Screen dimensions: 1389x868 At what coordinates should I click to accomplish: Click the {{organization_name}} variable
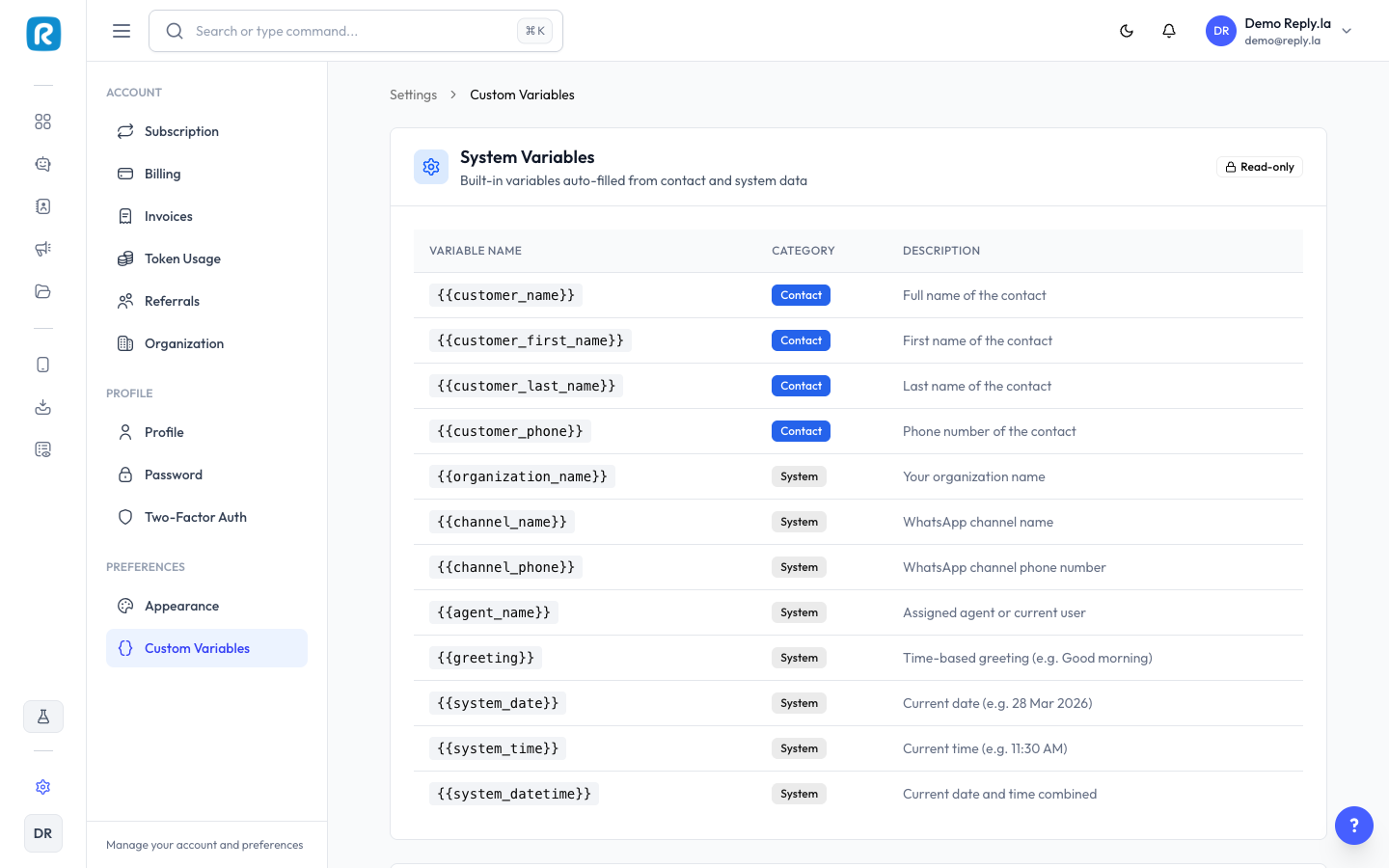click(522, 476)
